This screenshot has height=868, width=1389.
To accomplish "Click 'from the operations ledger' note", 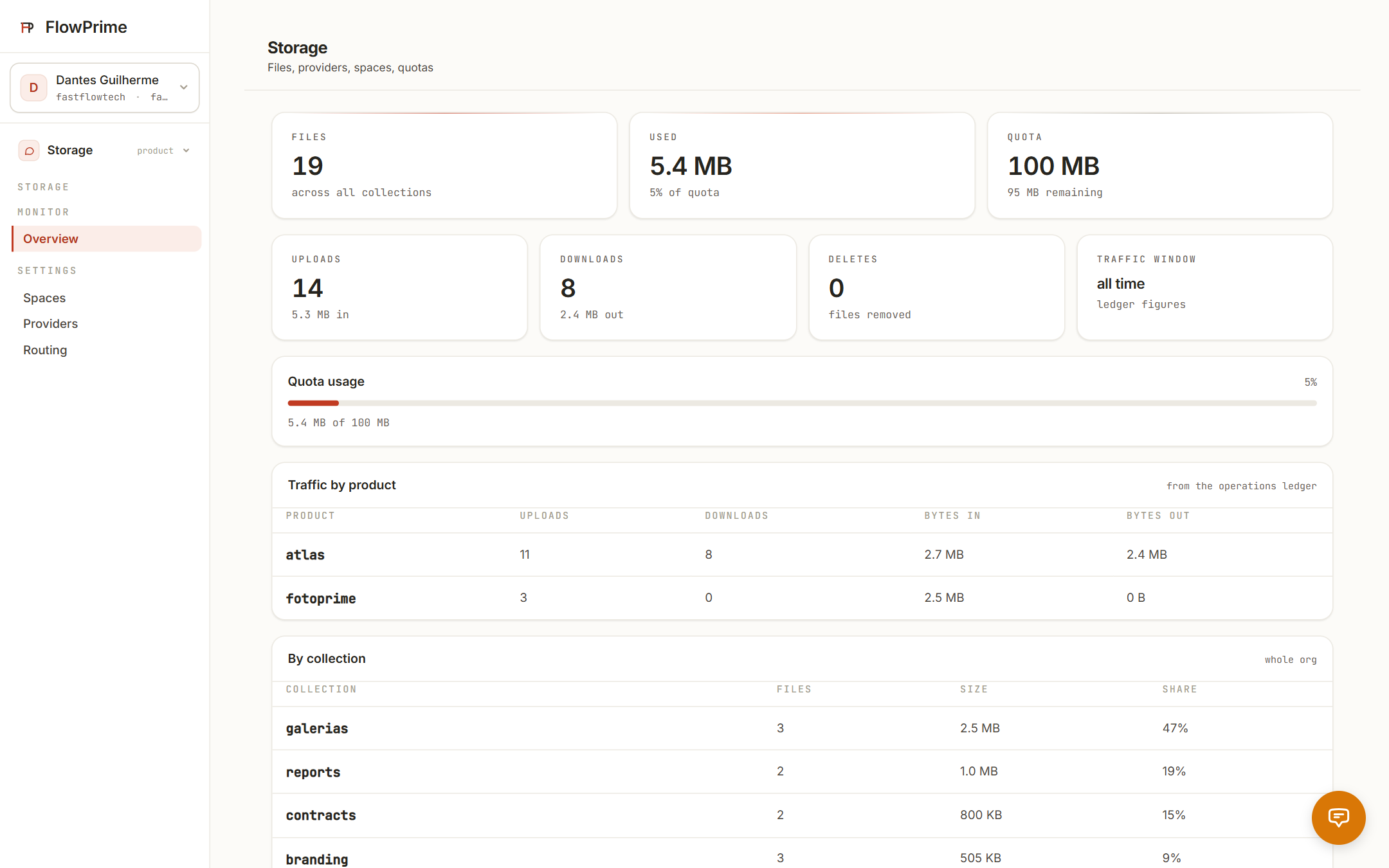I will 1241,486.
